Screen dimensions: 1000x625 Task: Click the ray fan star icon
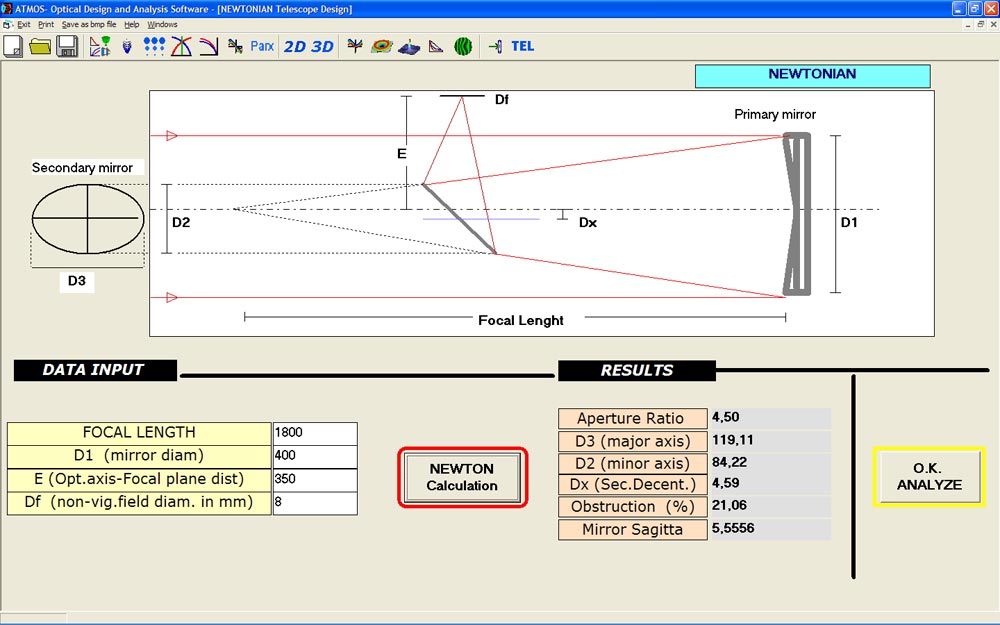pyautogui.click(x=355, y=45)
